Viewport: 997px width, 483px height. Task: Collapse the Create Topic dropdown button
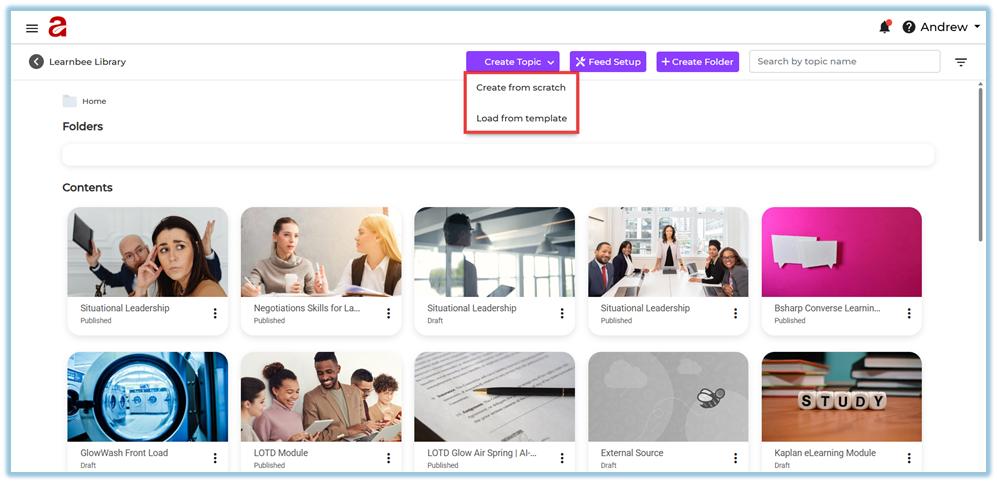513,62
